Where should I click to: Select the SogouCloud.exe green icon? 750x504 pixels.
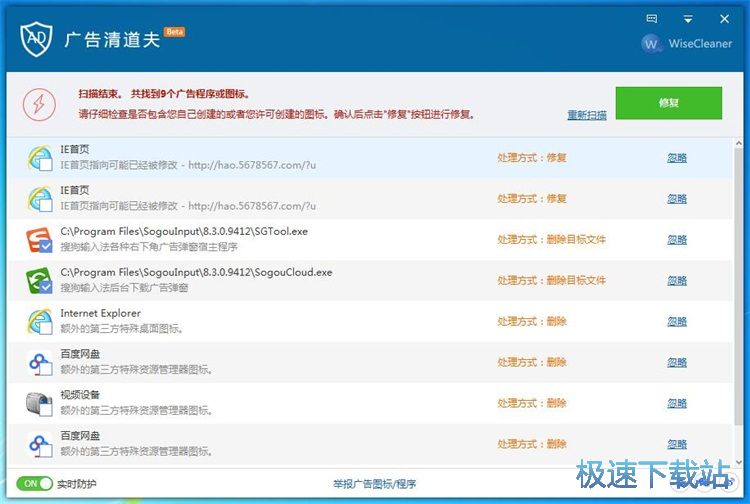(40, 281)
